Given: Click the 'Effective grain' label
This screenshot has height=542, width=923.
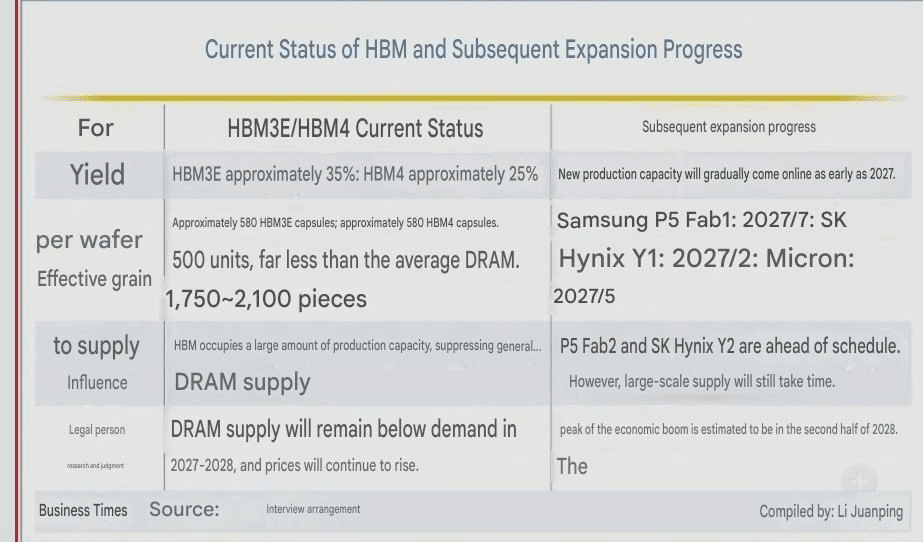Looking at the screenshot, I should tap(94, 278).
